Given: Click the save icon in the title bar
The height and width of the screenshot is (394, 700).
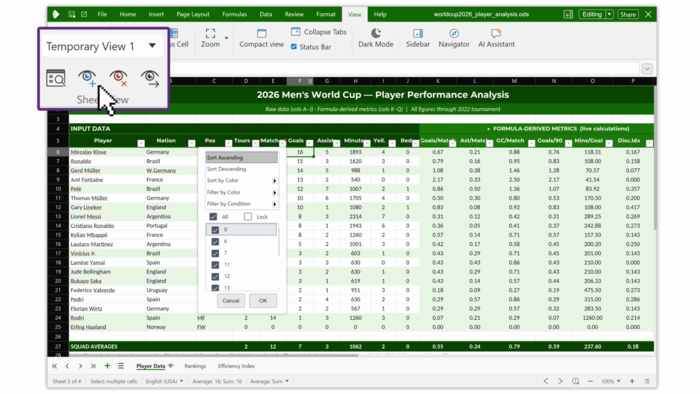Looking at the screenshot, I should (71, 14).
